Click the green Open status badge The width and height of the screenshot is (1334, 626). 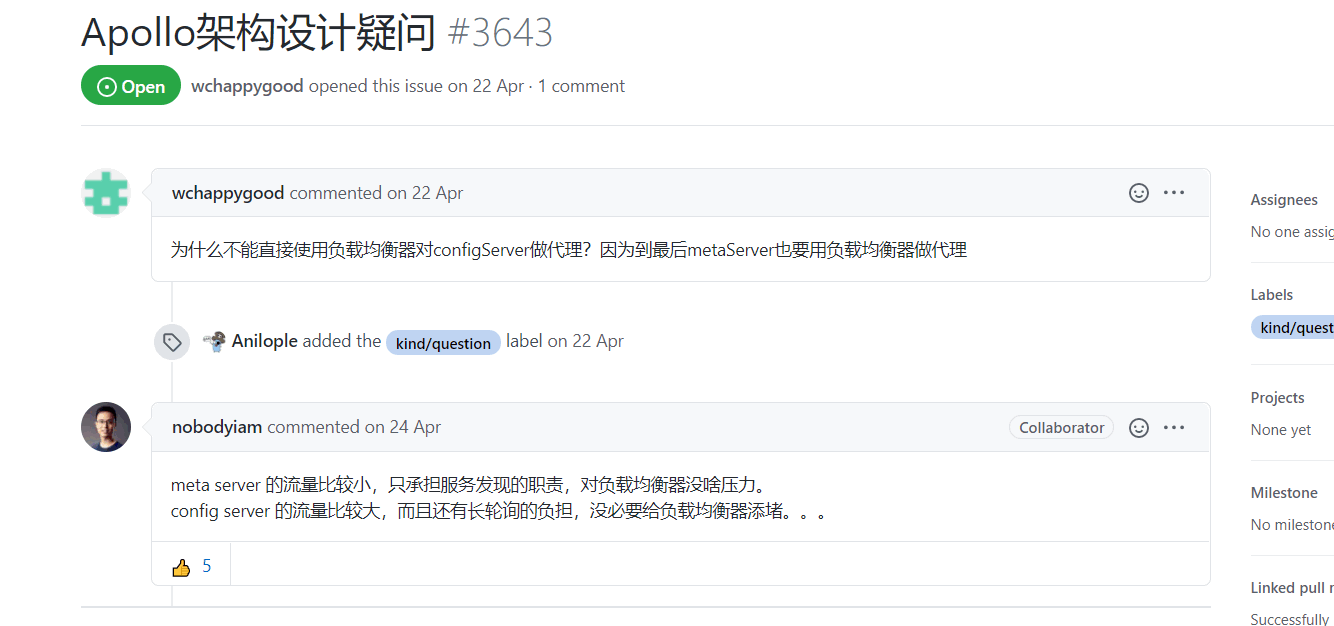131,86
